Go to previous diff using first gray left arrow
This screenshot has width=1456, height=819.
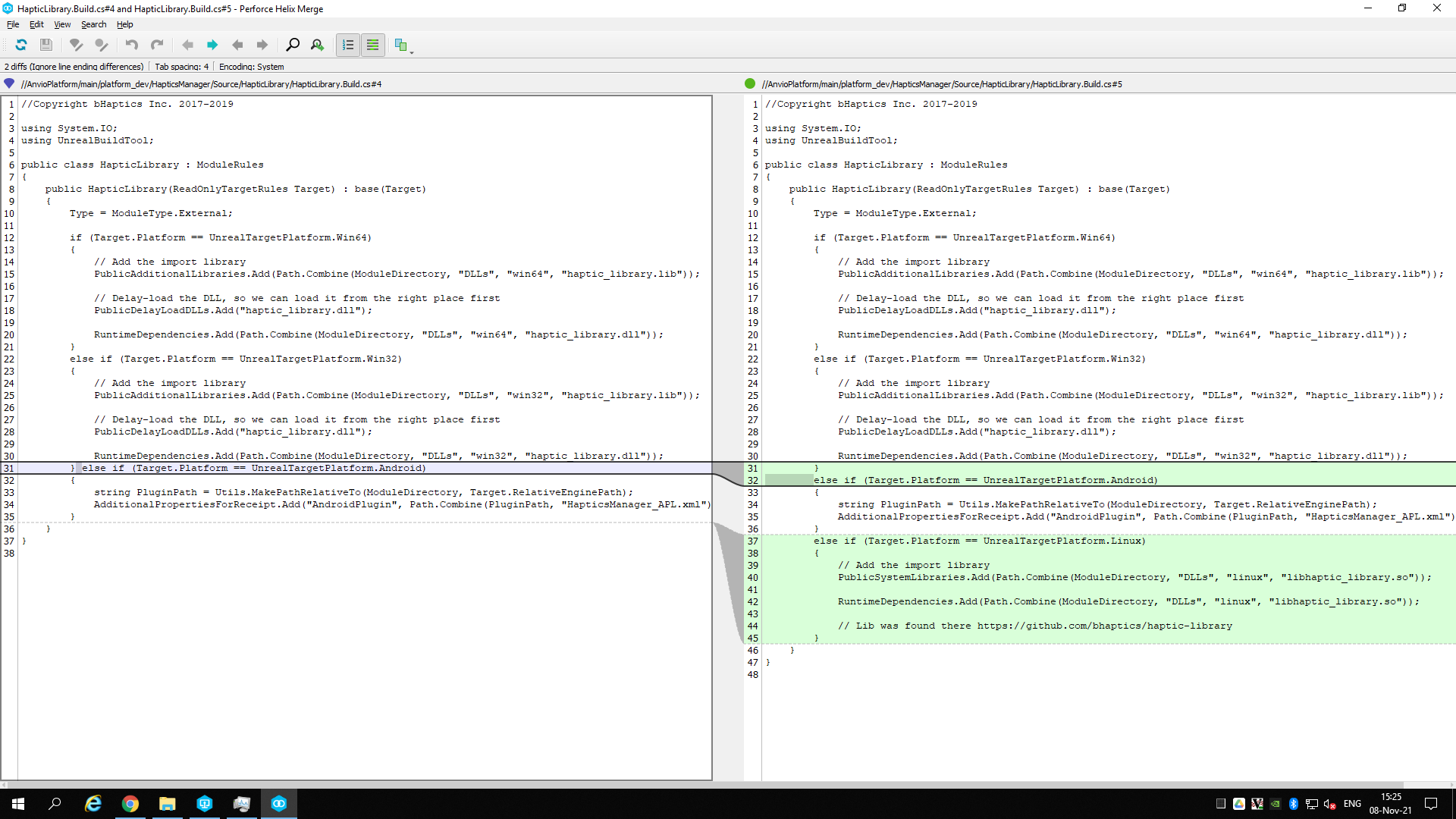coord(187,45)
